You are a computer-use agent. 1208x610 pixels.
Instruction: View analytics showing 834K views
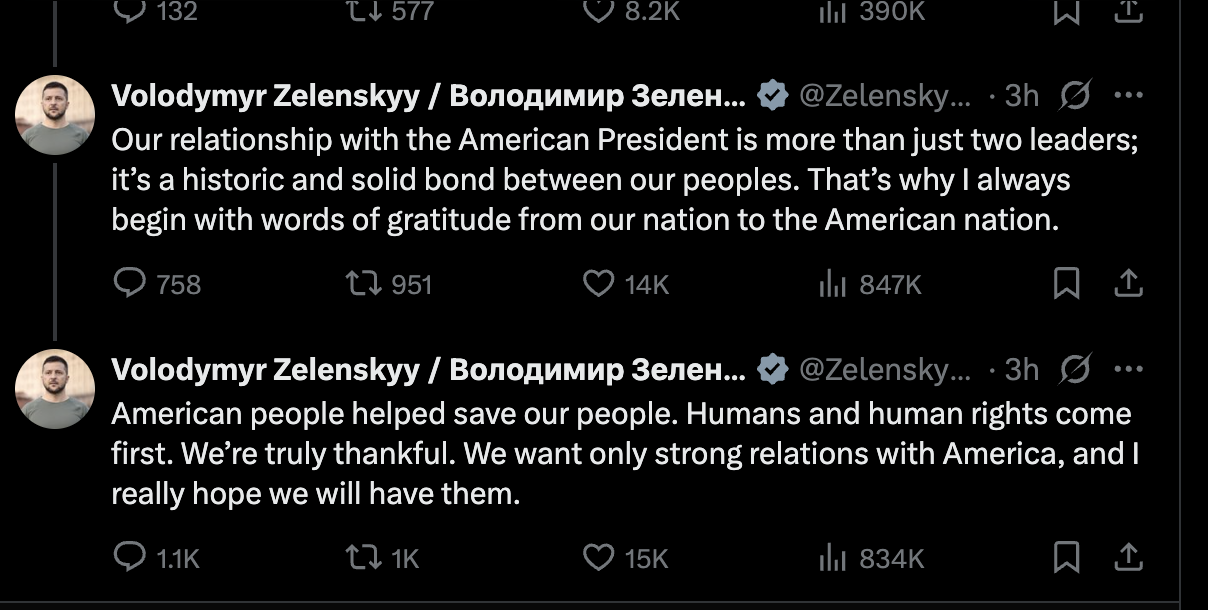(833, 557)
